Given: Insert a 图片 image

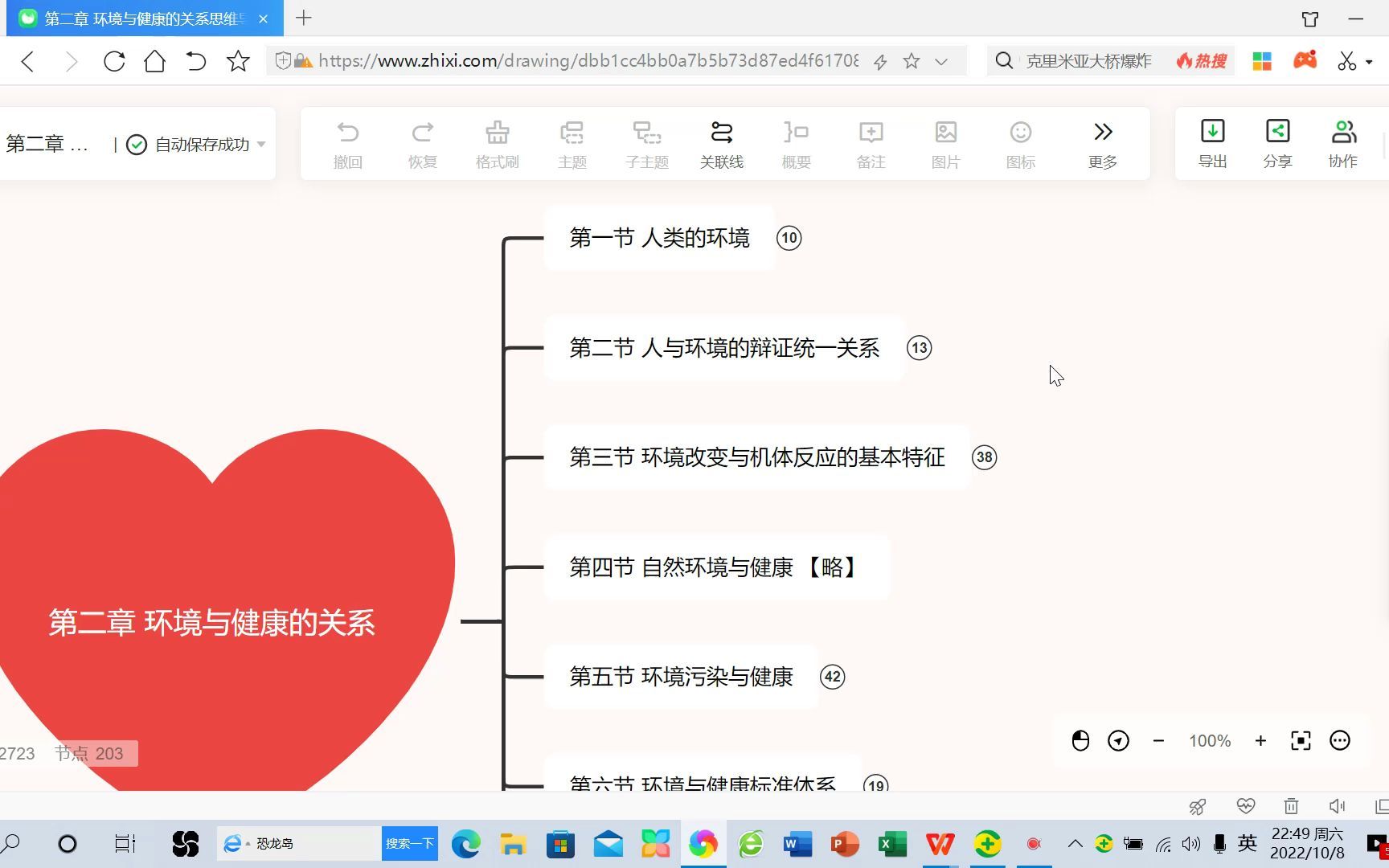Looking at the screenshot, I should point(945,145).
